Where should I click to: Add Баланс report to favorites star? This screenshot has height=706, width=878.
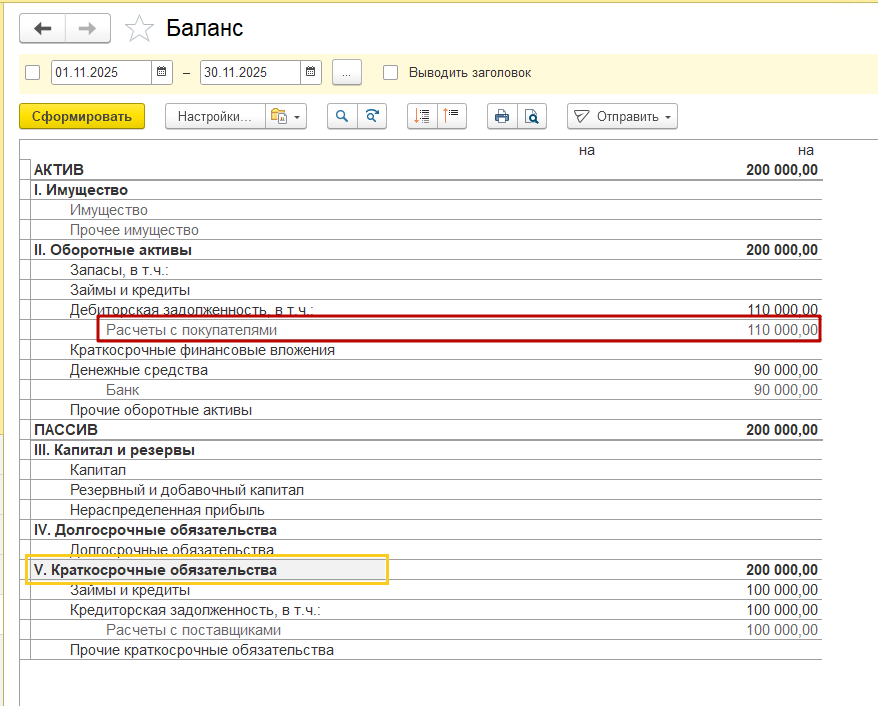click(x=139, y=29)
